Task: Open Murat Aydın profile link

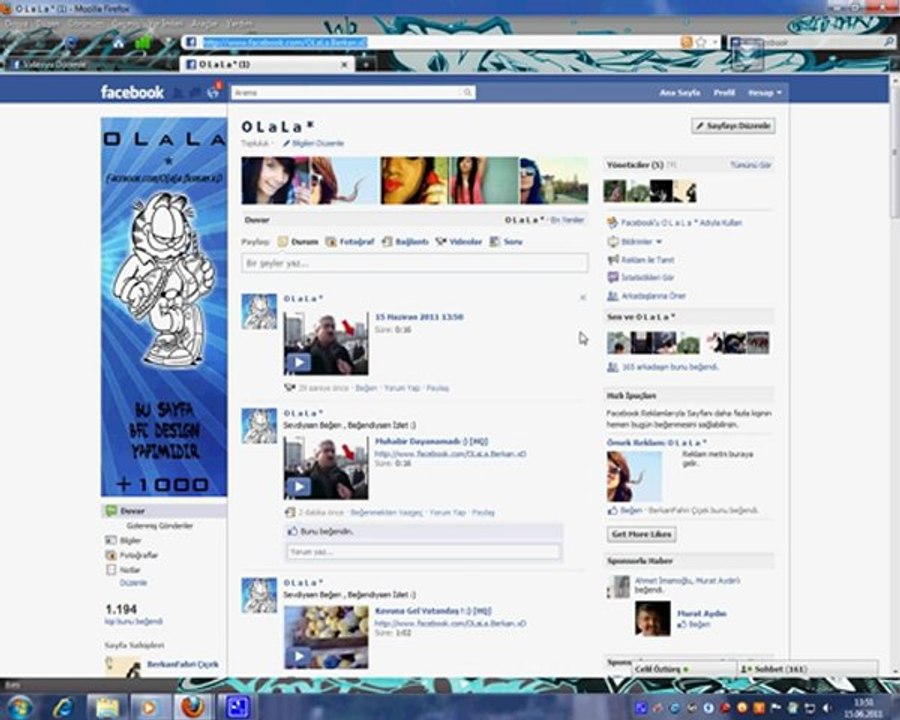Action: click(x=701, y=613)
